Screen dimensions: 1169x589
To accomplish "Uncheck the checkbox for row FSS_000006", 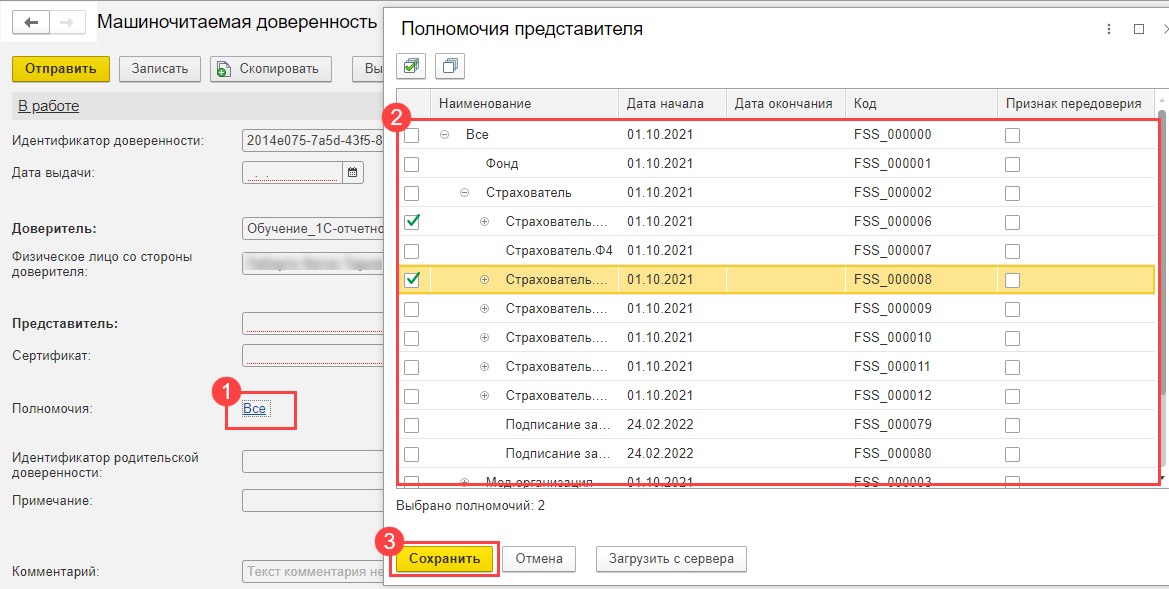I will 412,221.
